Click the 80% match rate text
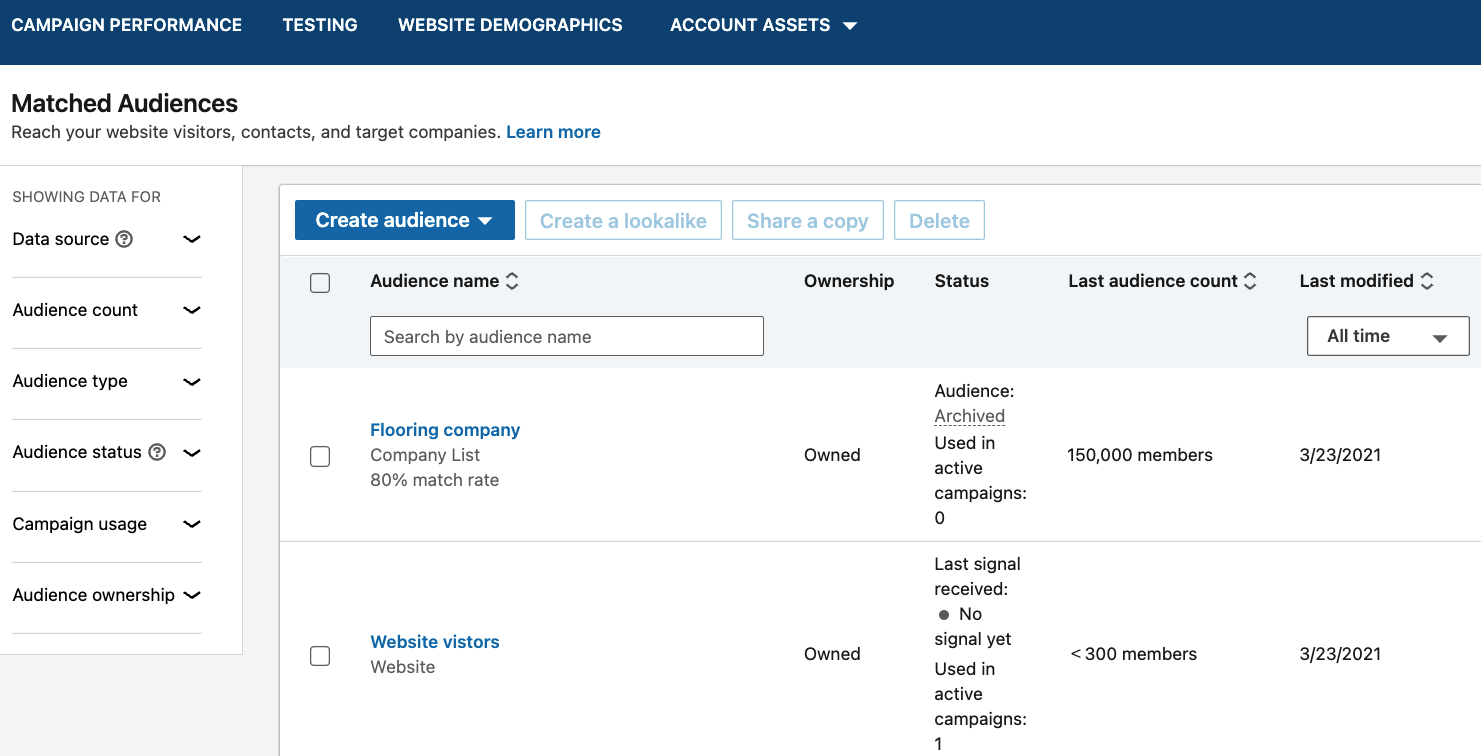 click(434, 480)
